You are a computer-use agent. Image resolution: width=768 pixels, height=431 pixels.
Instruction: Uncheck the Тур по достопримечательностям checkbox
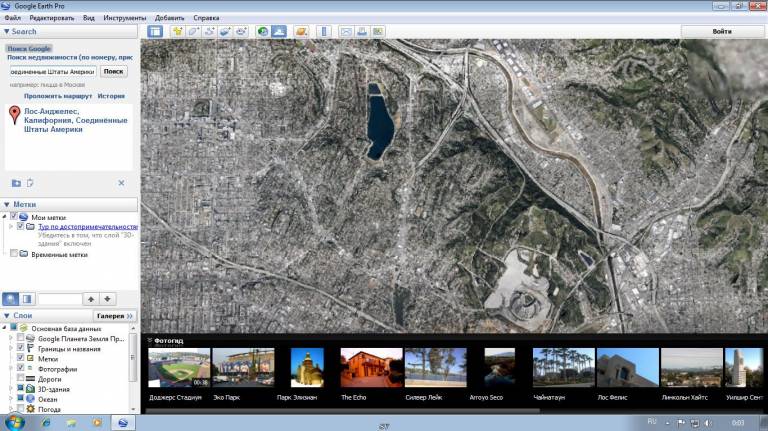pos(20,226)
